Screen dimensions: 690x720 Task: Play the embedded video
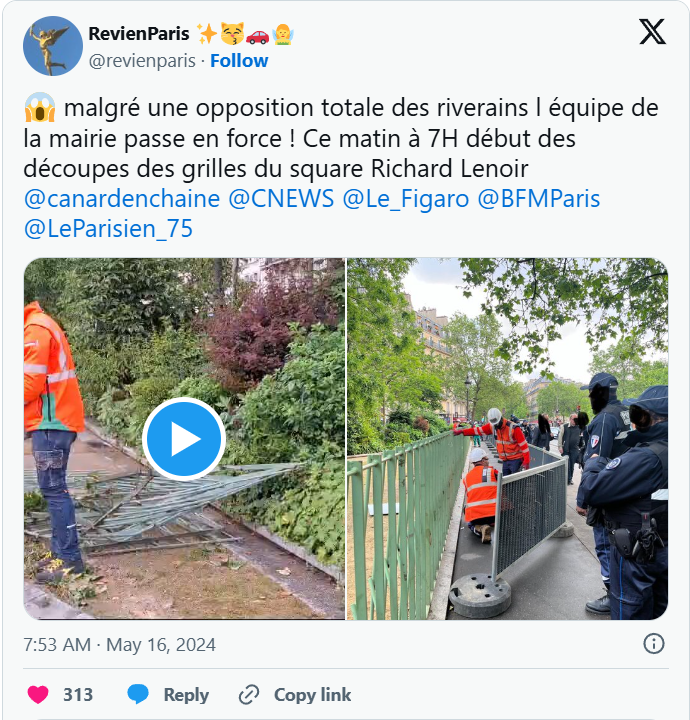[184, 439]
